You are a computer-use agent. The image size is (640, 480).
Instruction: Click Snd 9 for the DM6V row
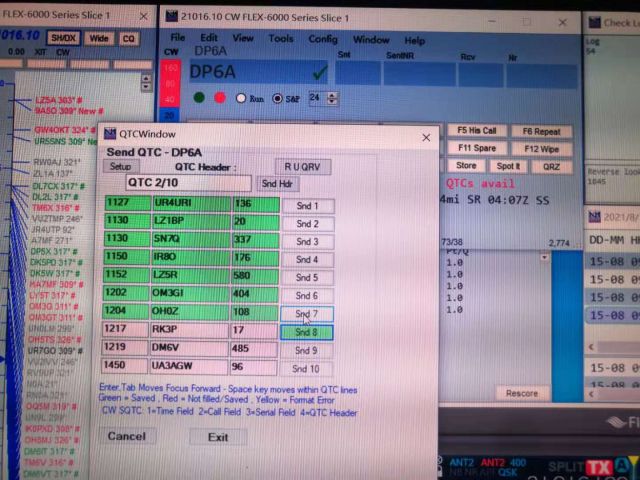(306, 350)
